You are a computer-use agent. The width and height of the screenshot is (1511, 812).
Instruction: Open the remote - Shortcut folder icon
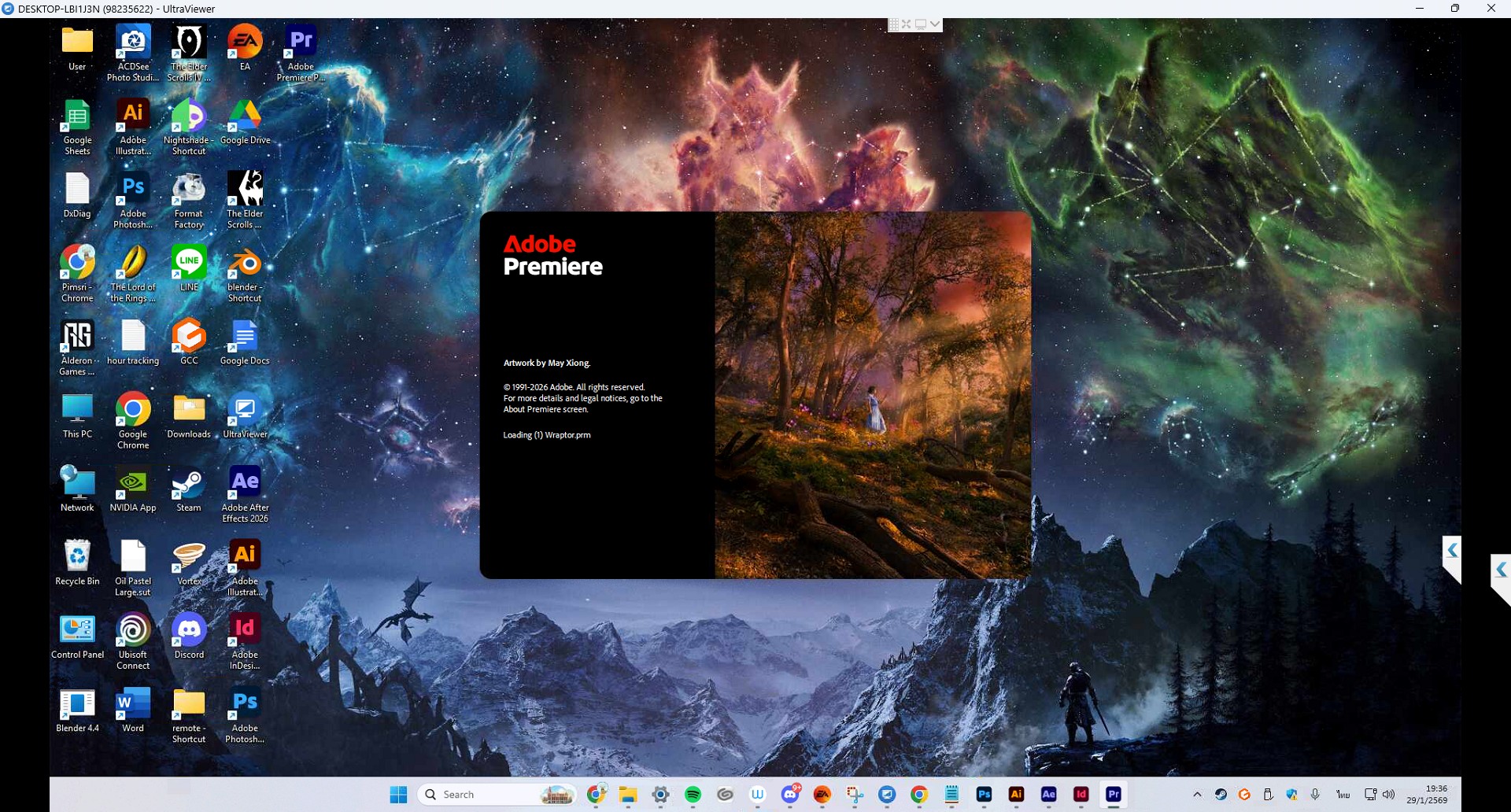pyautogui.click(x=189, y=715)
